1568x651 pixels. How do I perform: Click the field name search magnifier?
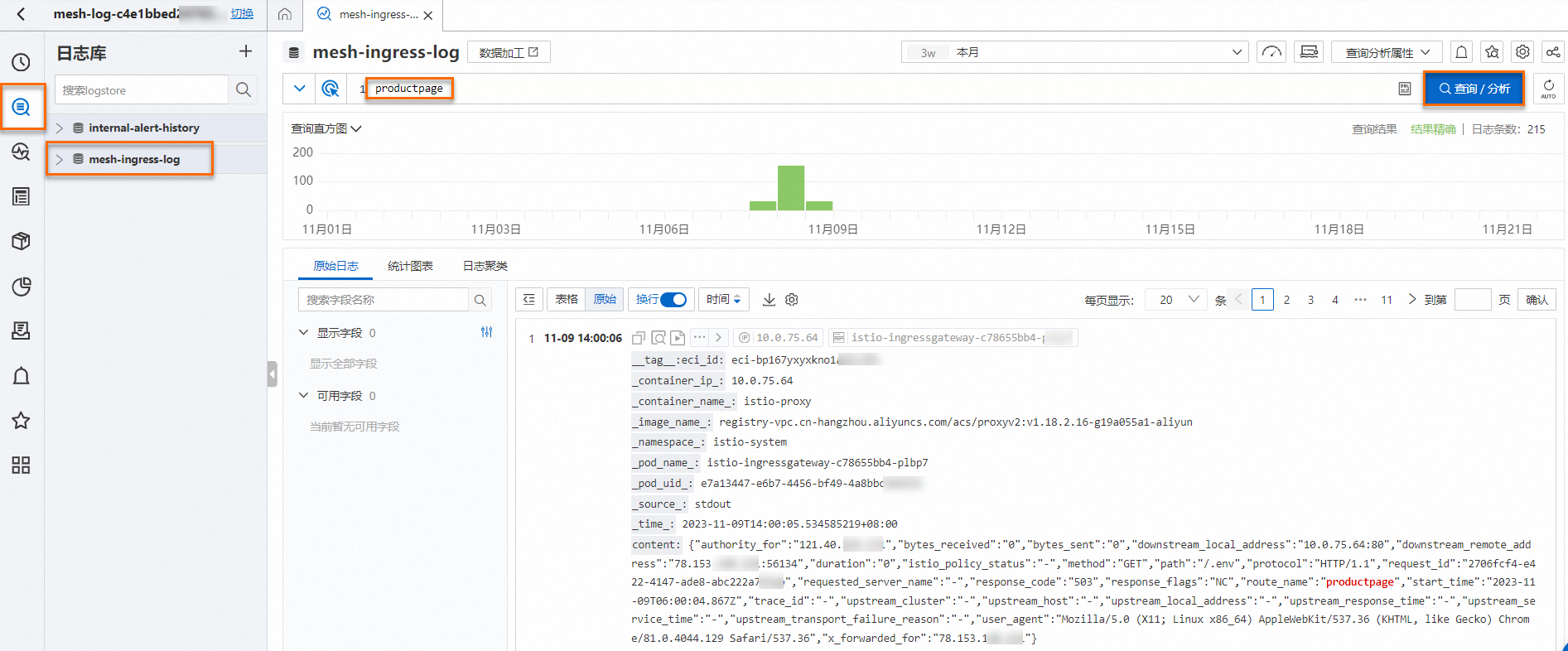pos(480,300)
